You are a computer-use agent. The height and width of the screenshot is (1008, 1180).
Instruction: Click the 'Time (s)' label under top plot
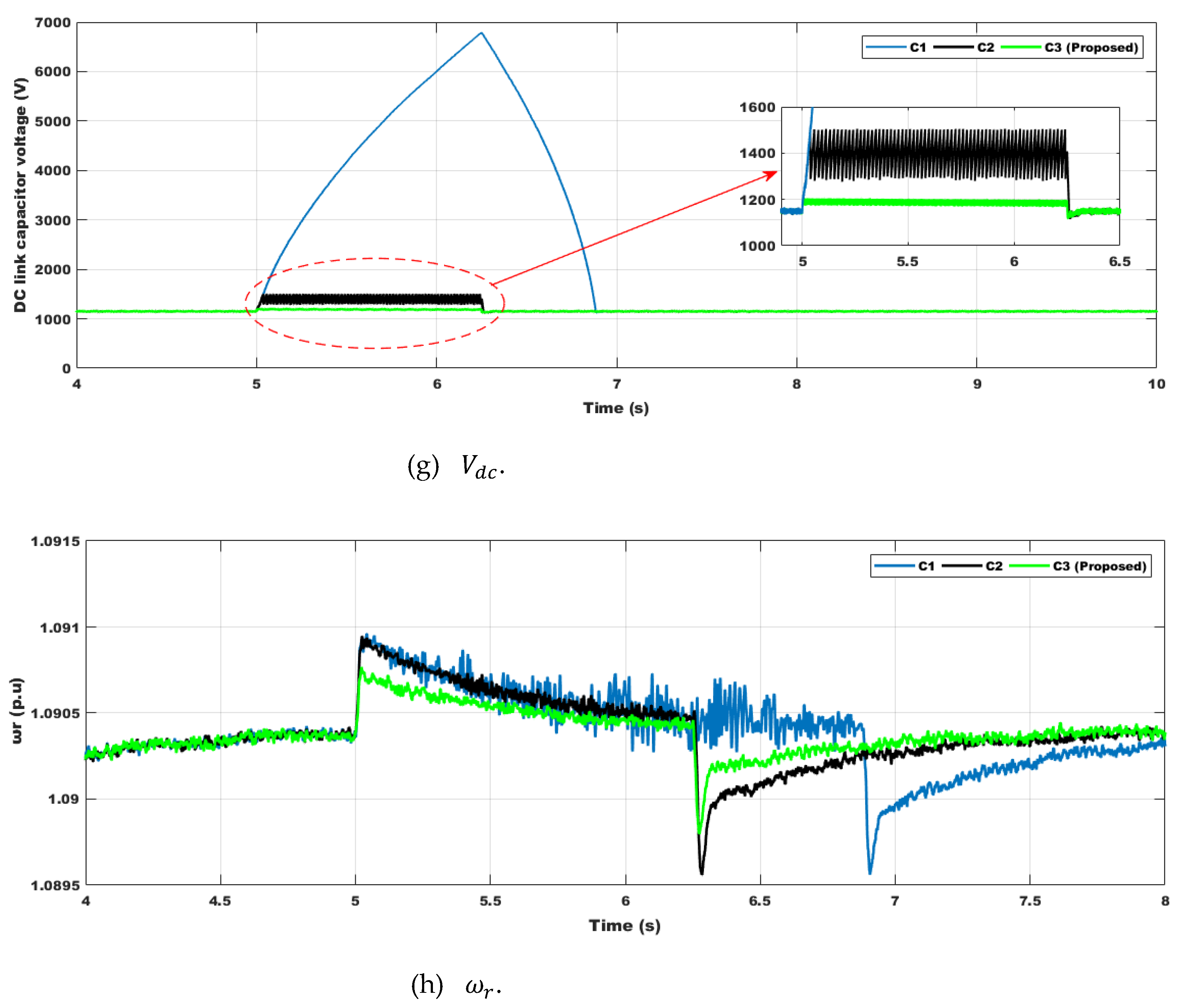616,408
